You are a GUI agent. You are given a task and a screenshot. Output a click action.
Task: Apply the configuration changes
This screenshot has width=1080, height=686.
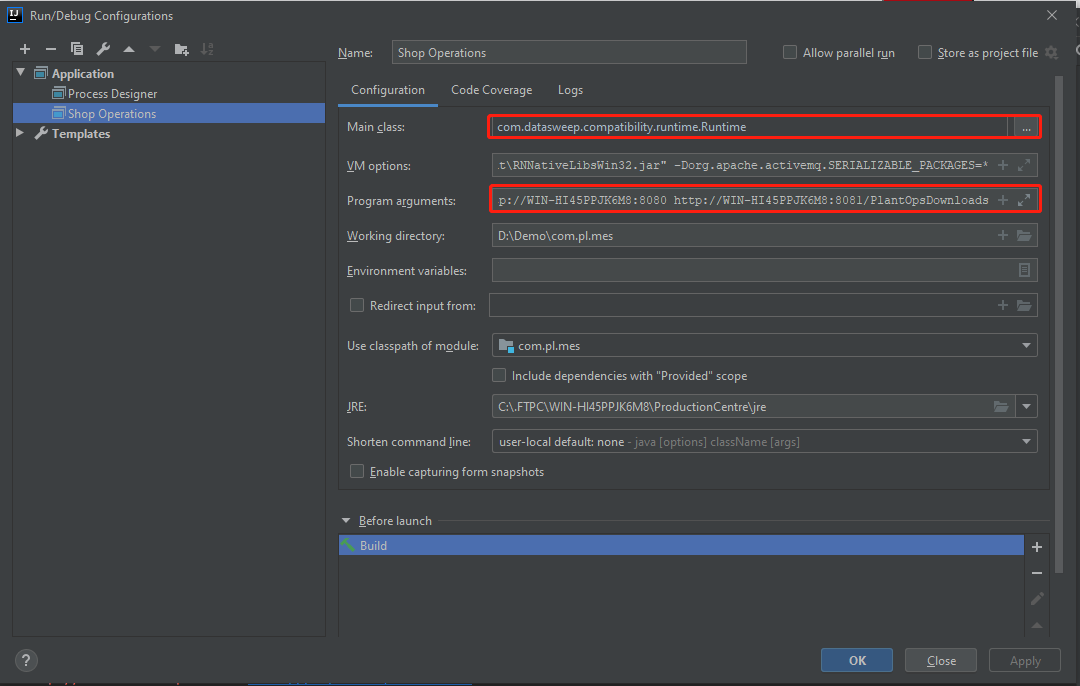1024,660
